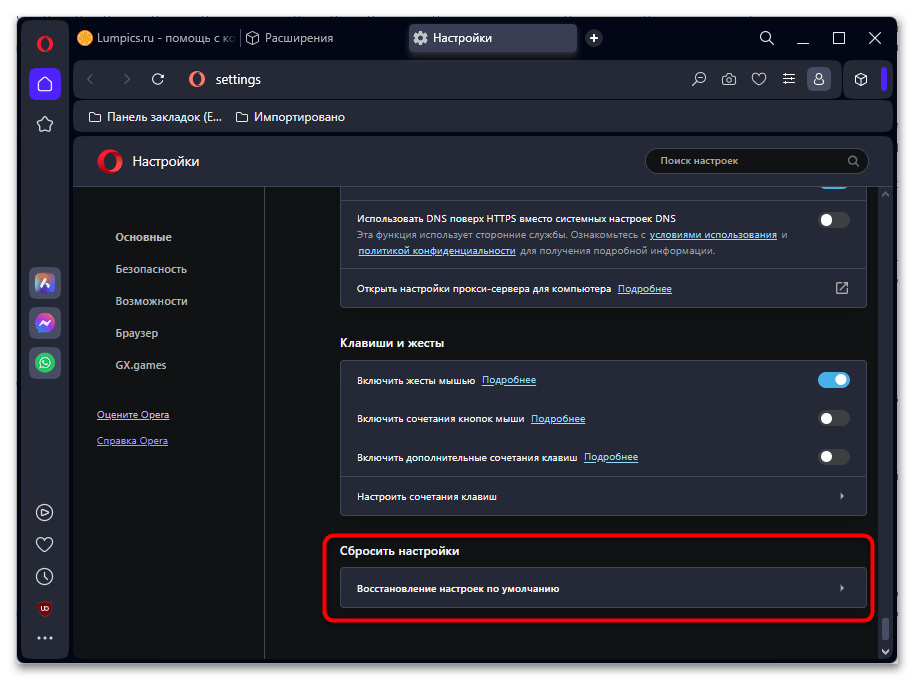Open WhatsApp in the sidebar
Viewport: 914px width, 680px height.
pos(45,363)
